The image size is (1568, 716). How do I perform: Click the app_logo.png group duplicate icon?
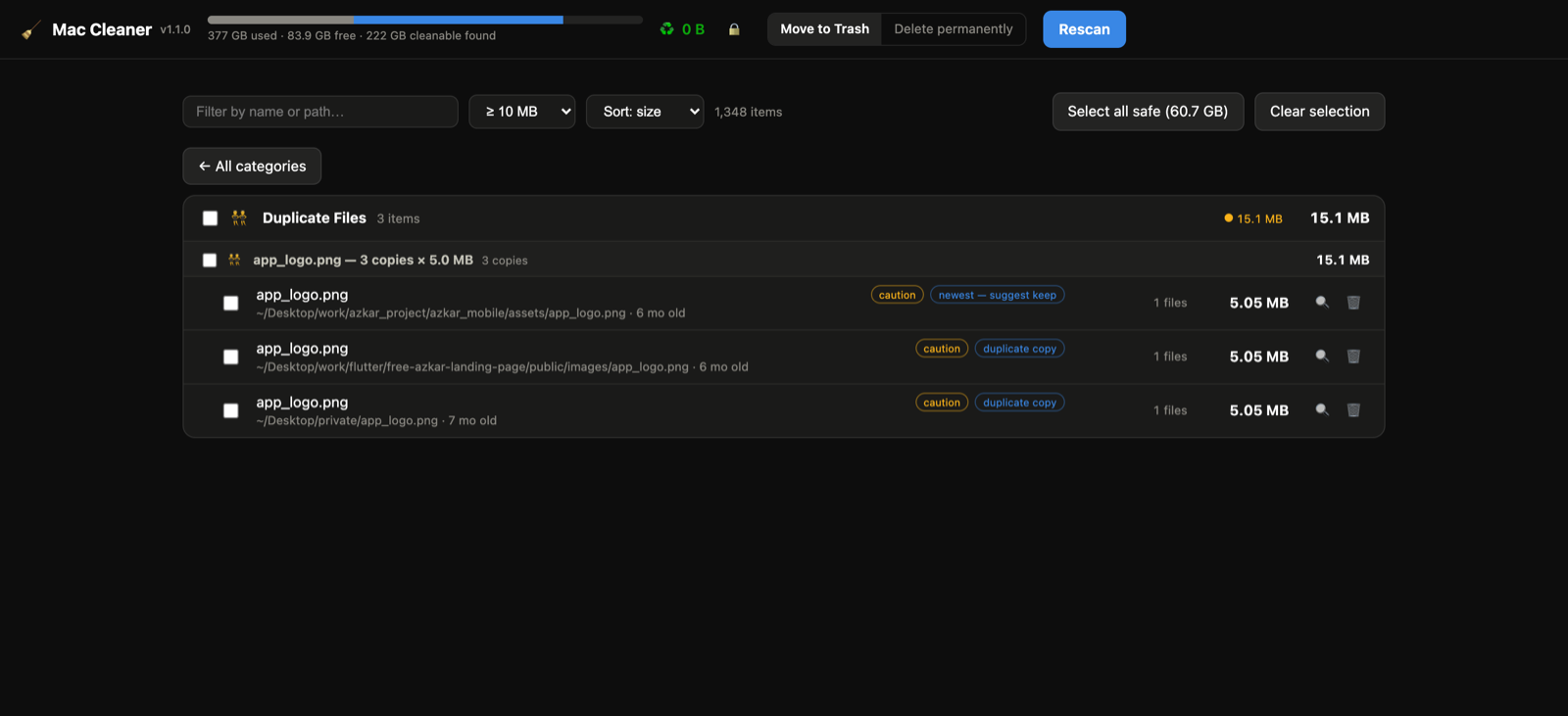pos(234,260)
